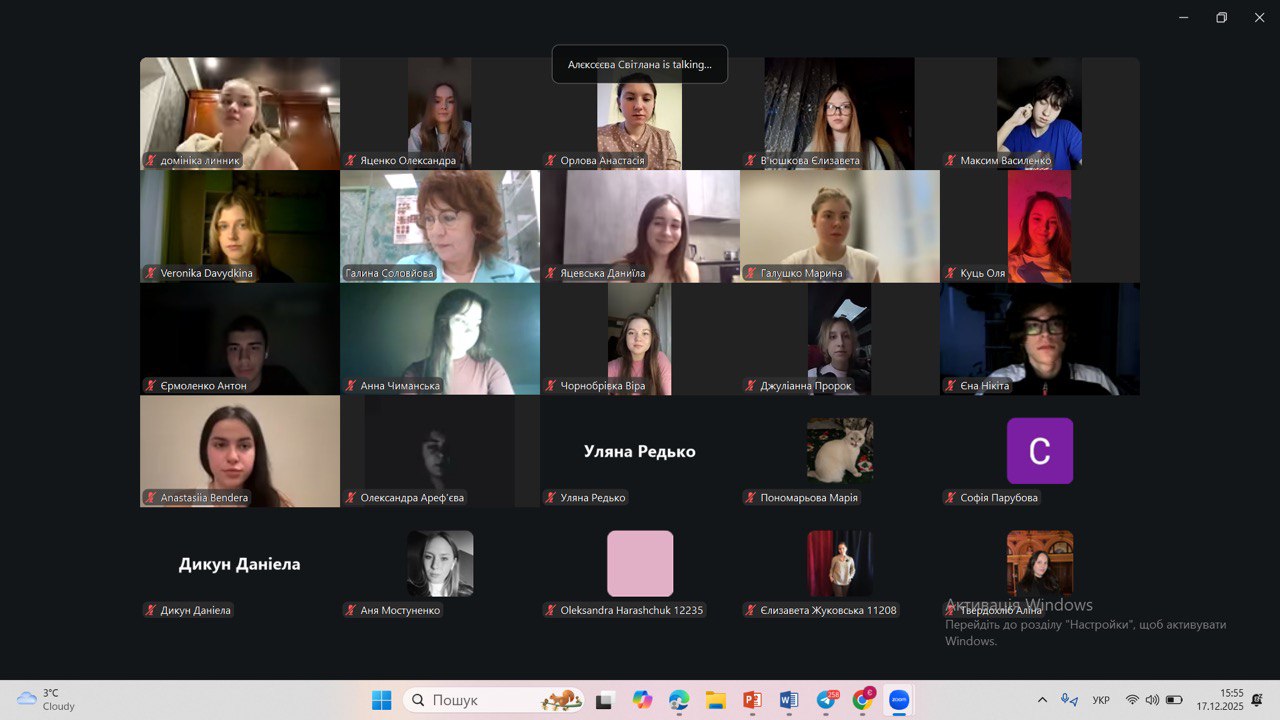
Task: Open Telegram from the taskbar
Action: pos(827,700)
